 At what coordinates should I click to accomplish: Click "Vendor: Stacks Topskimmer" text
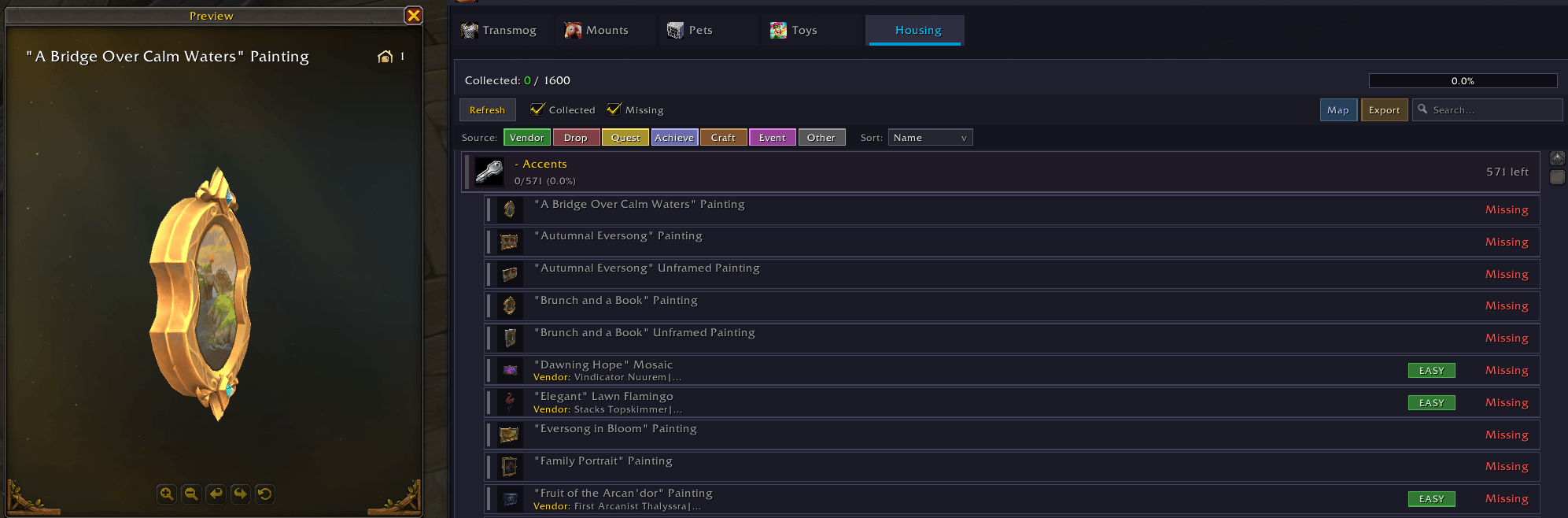[x=607, y=409]
